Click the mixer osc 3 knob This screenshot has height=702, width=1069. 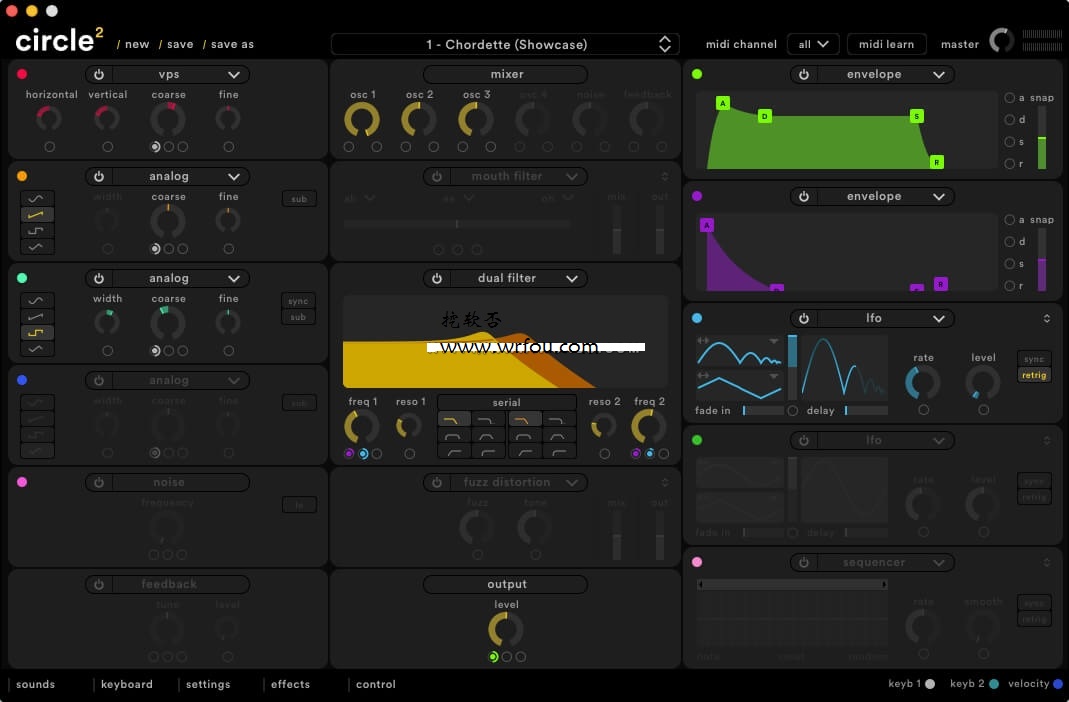click(x=476, y=120)
